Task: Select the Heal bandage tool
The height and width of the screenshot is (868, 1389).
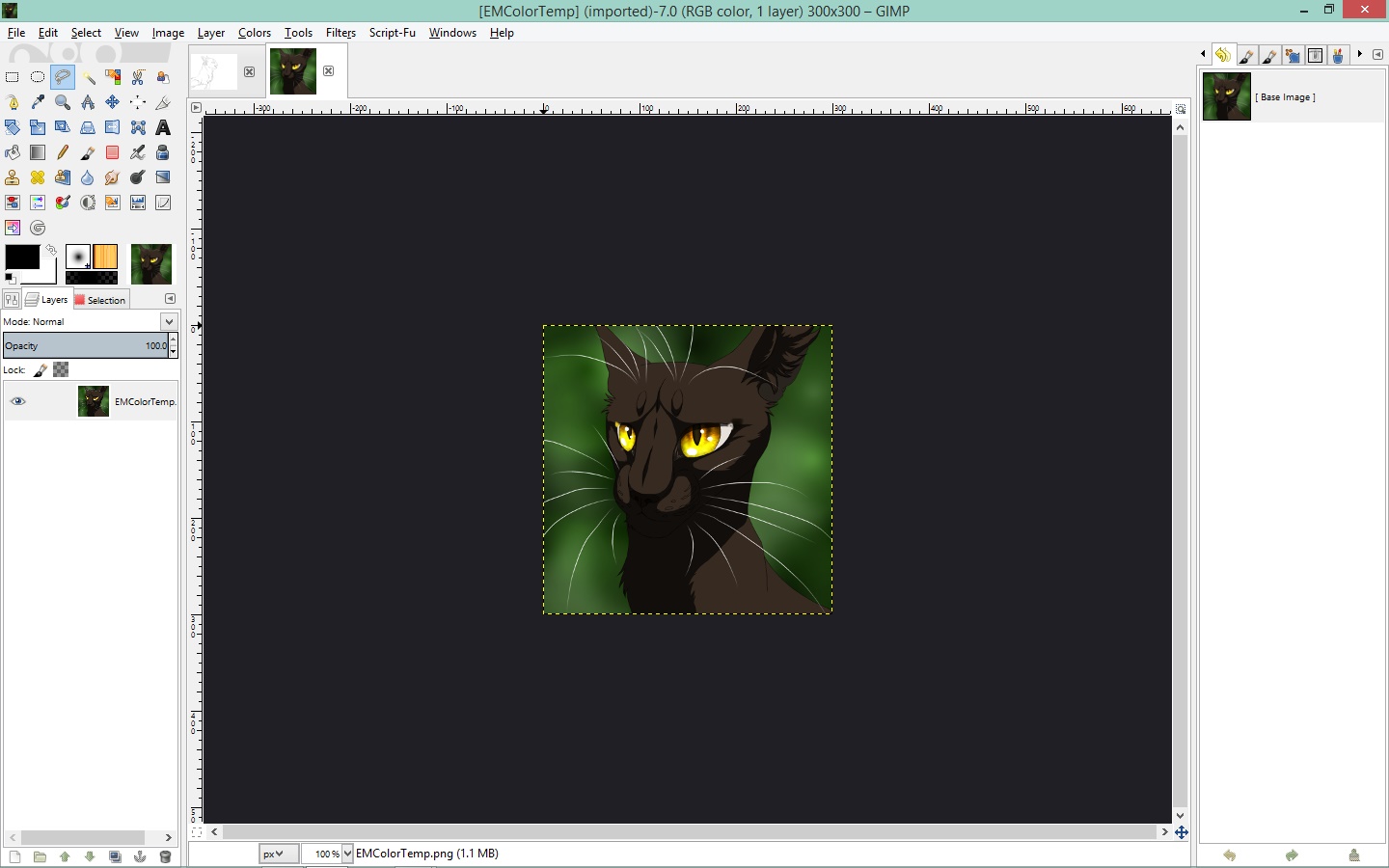Action: [x=38, y=177]
